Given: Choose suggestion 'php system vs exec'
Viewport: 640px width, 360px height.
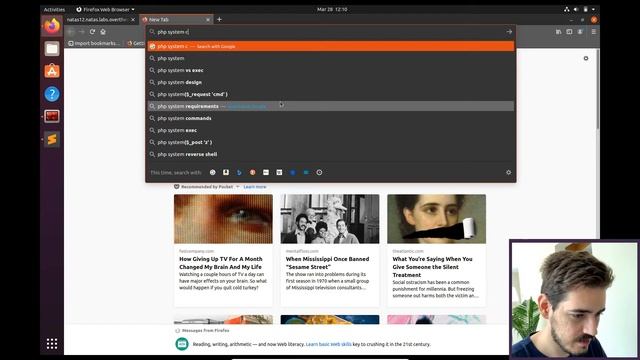Looking at the screenshot, I should point(331,70).
